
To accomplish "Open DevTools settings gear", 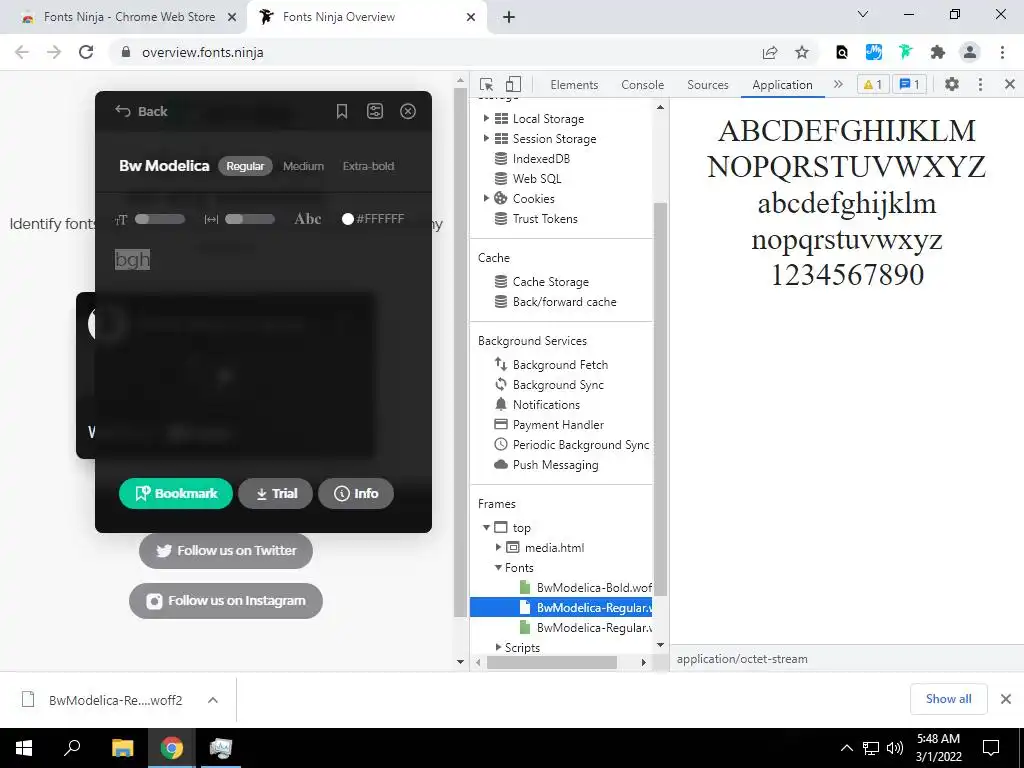I will (952, 84).
